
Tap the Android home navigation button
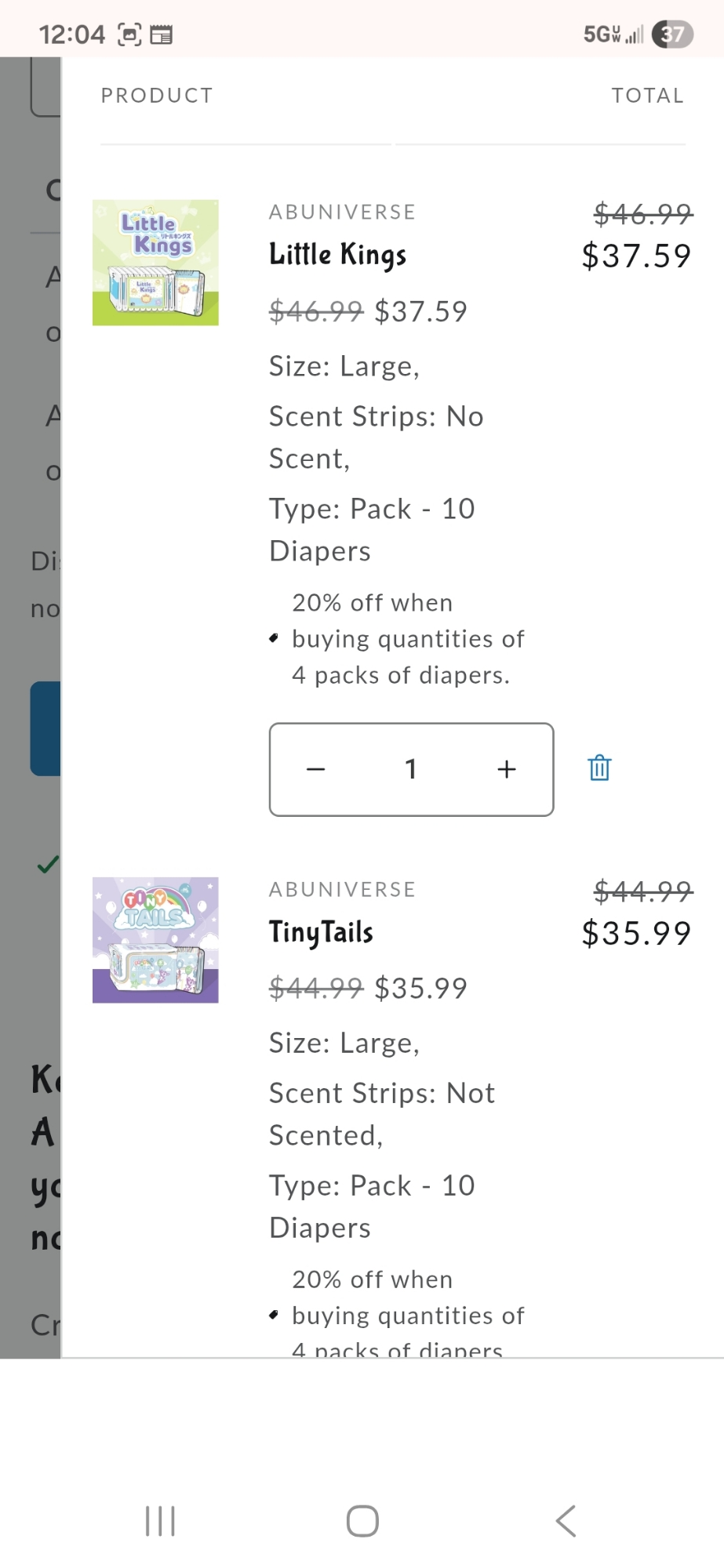[x=362, y=1521]
